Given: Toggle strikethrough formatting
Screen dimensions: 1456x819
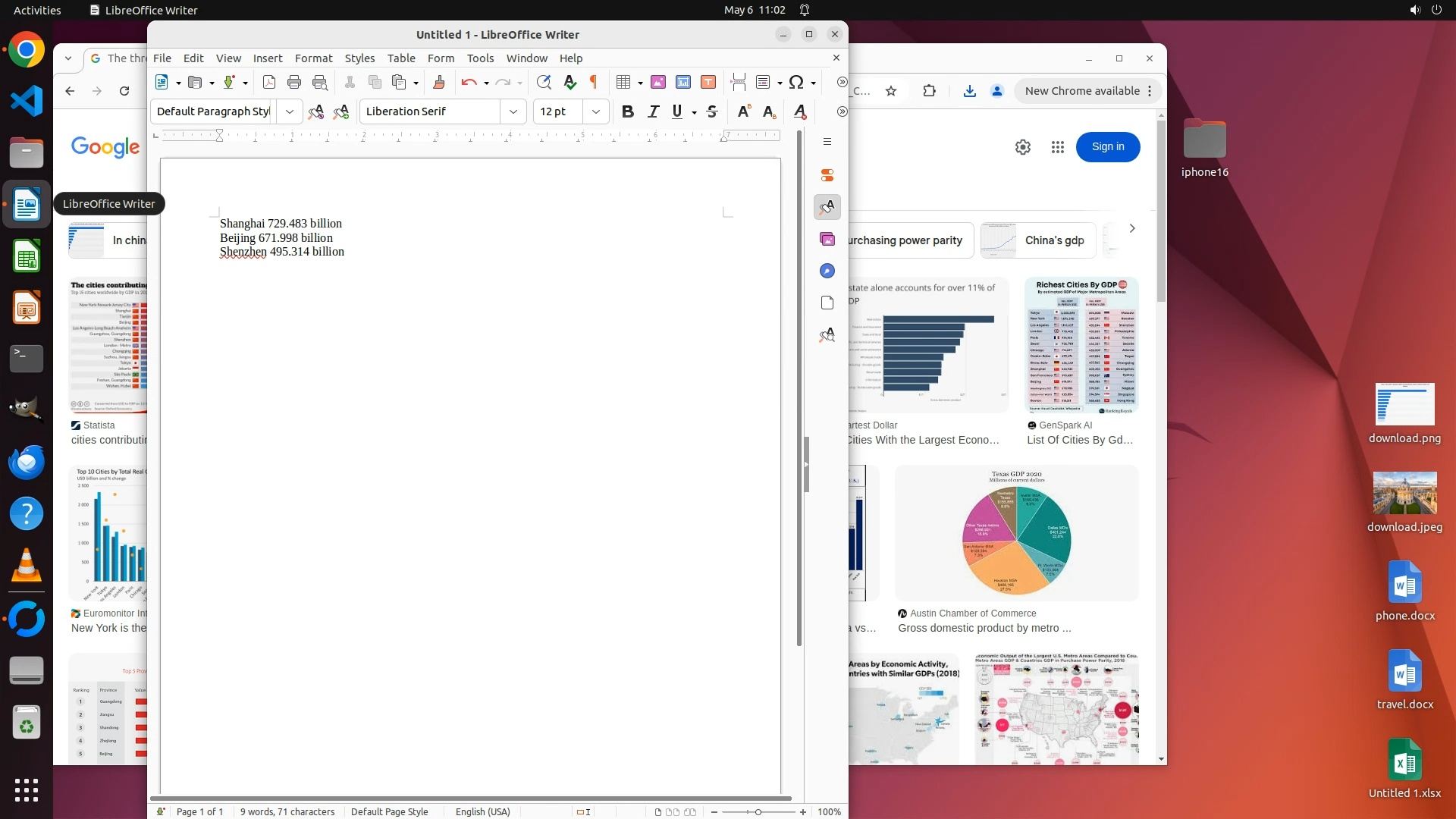Looking at the screenshot, I should click(x=711, y=111).
